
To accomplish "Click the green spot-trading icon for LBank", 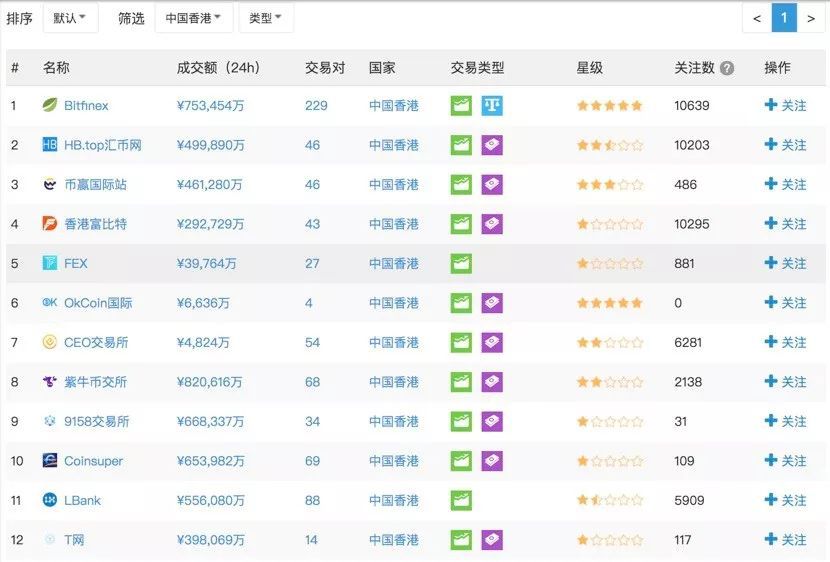I will coord(461,501).
